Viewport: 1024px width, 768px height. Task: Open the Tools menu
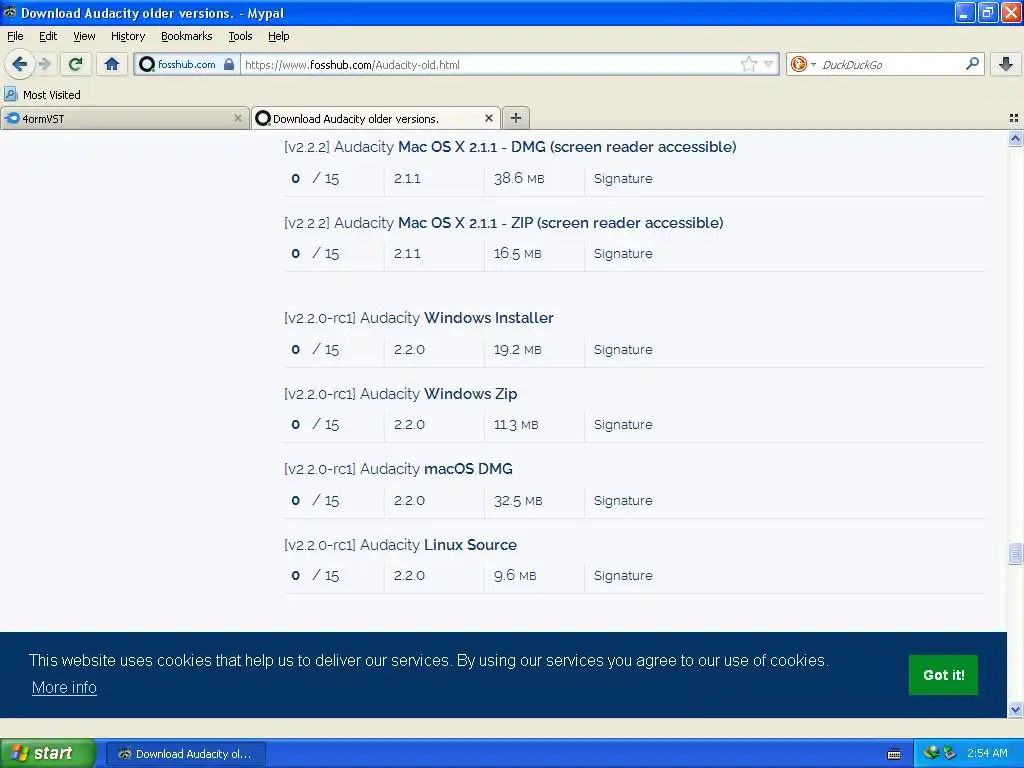point(240,36)
